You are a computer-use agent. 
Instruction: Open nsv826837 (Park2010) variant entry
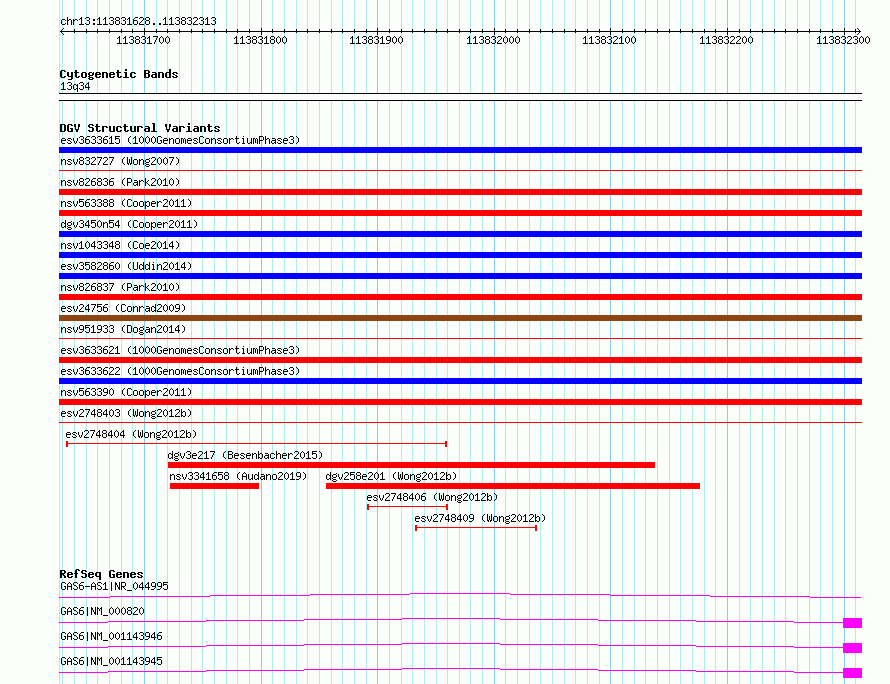click(120, 287)
